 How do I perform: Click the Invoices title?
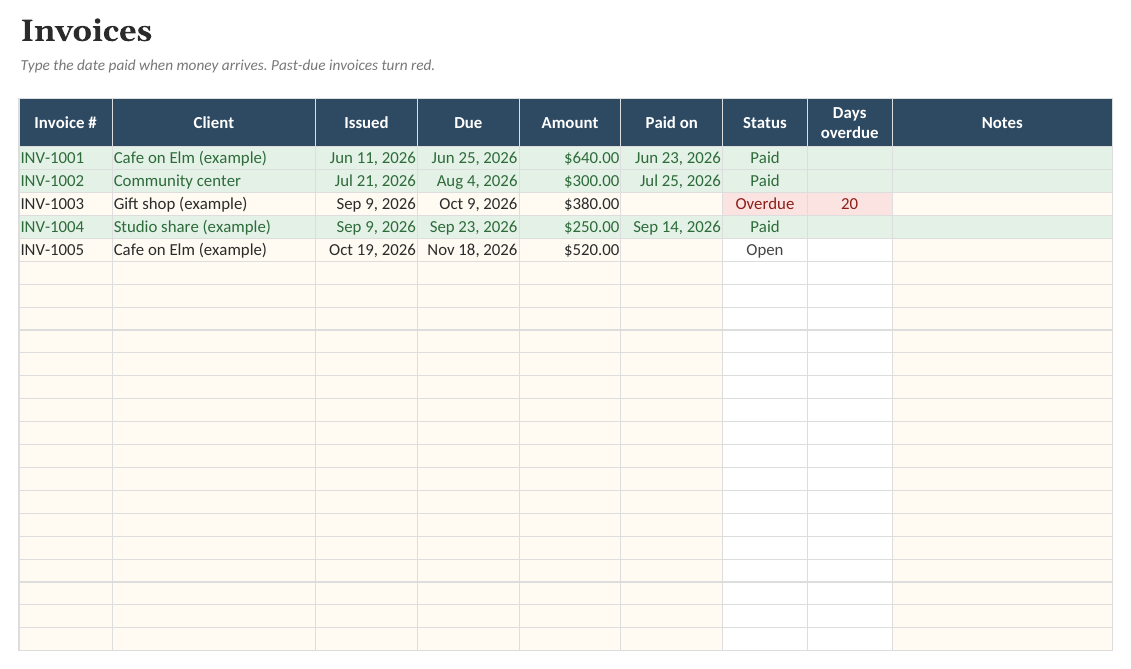87,30
